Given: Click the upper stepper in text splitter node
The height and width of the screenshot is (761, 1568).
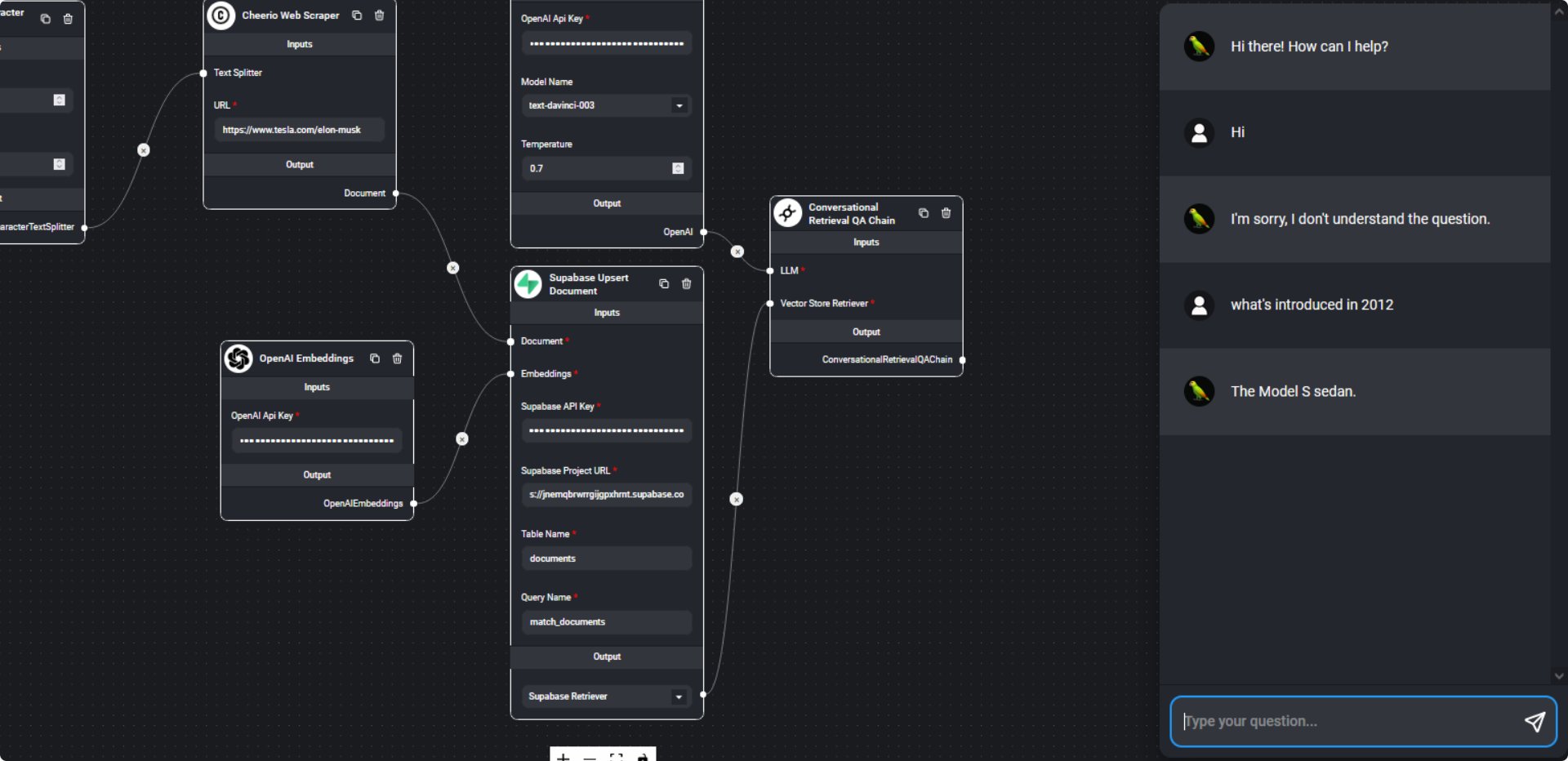Looking at the screenshot, I should point(59,100).
